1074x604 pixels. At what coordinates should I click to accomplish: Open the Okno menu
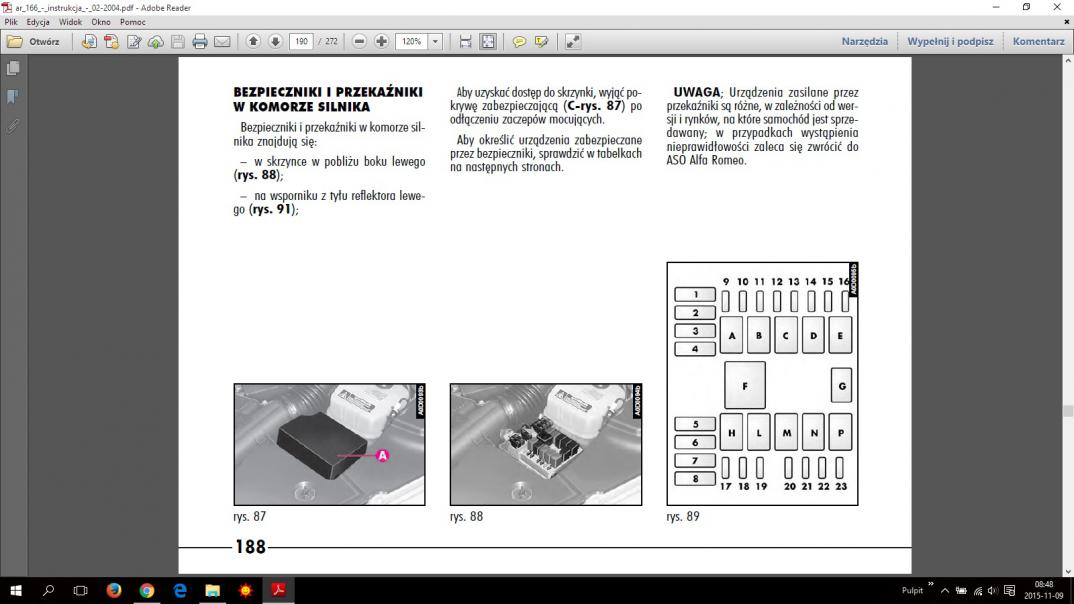pos(101,22)
